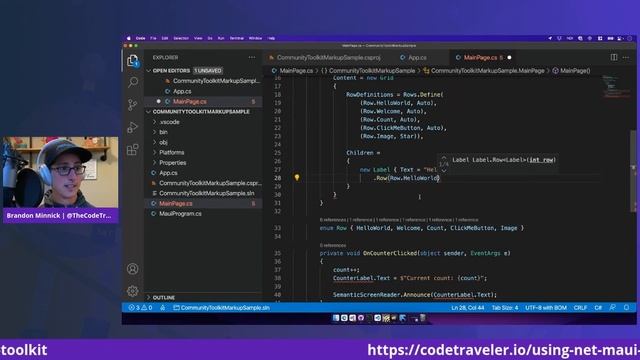Viewport: 640px width, 360px height.
Task: Open the Selection menu
Action: click(x=181, y=38)
